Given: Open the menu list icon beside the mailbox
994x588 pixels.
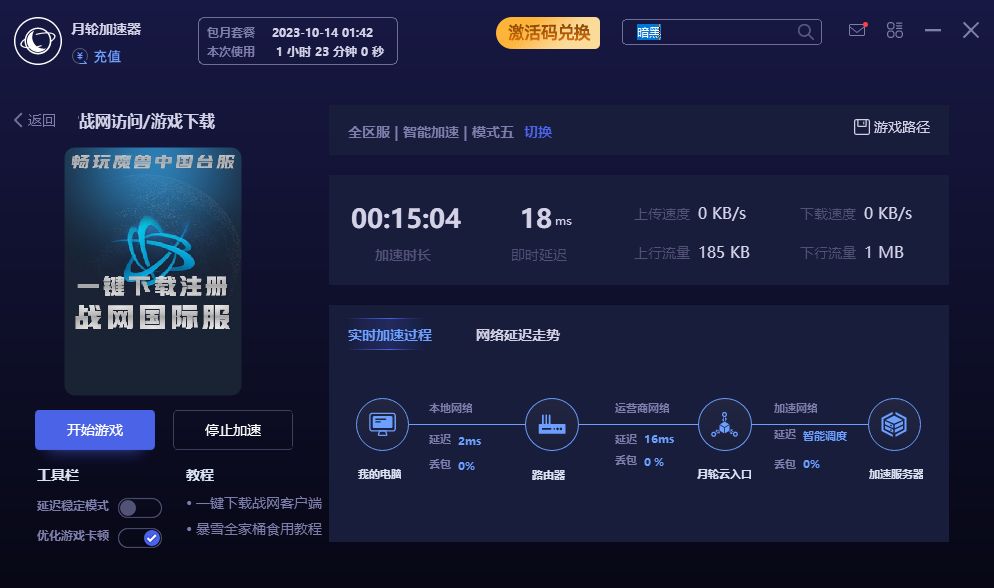Looking at the screenshot, I should tap(894, 30).
